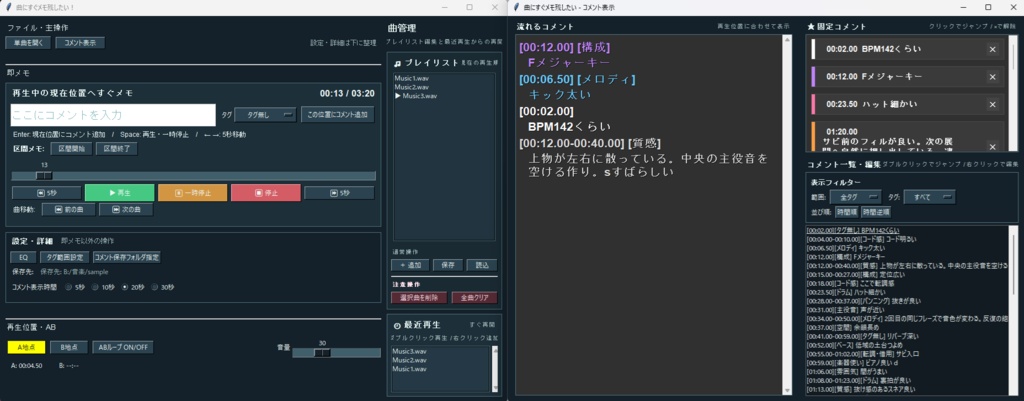Screen dimensions: 1024x401
Task: Click the green 再生 play button
Action: pos(120,193)
